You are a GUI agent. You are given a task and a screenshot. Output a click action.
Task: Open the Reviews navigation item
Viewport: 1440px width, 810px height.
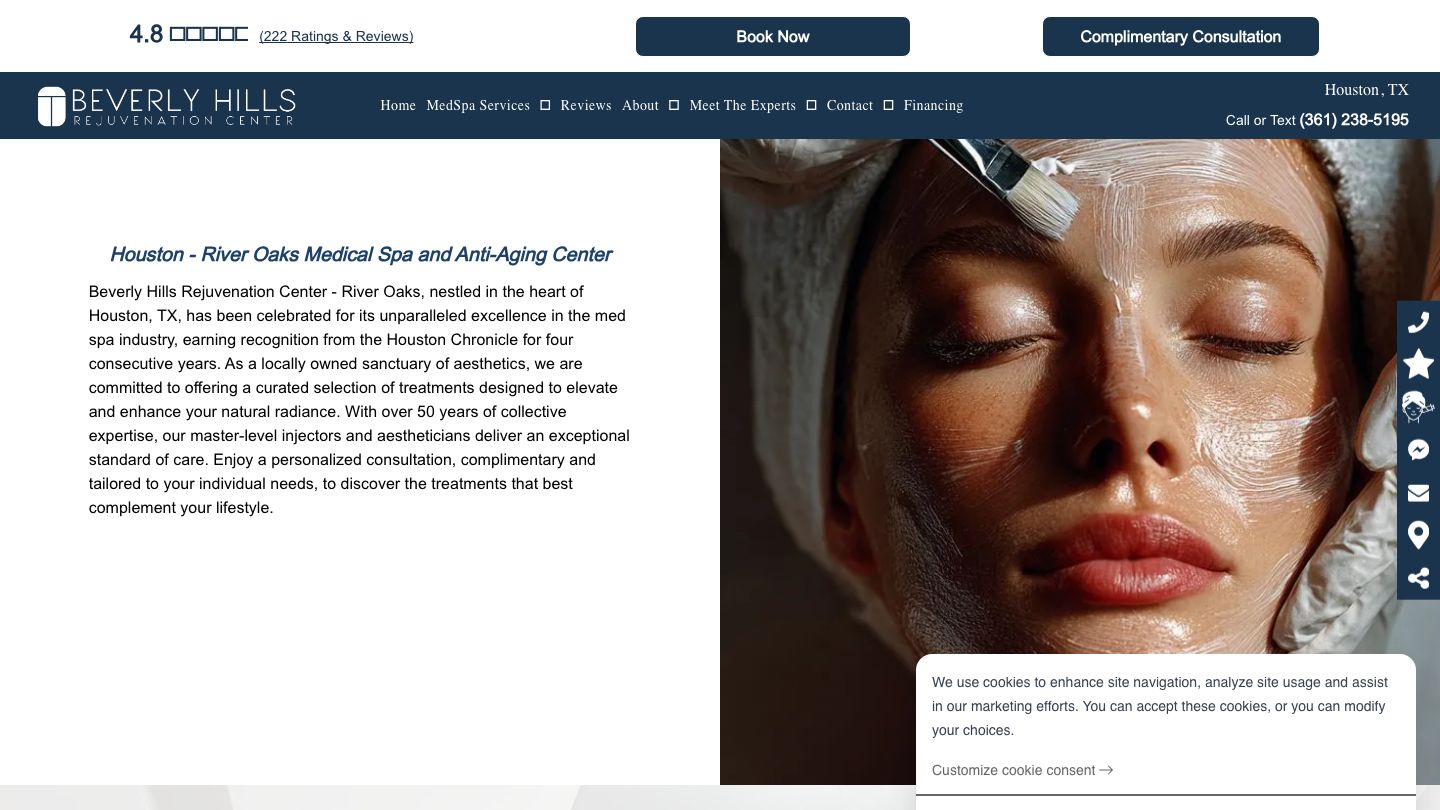(x=585, y=105)
